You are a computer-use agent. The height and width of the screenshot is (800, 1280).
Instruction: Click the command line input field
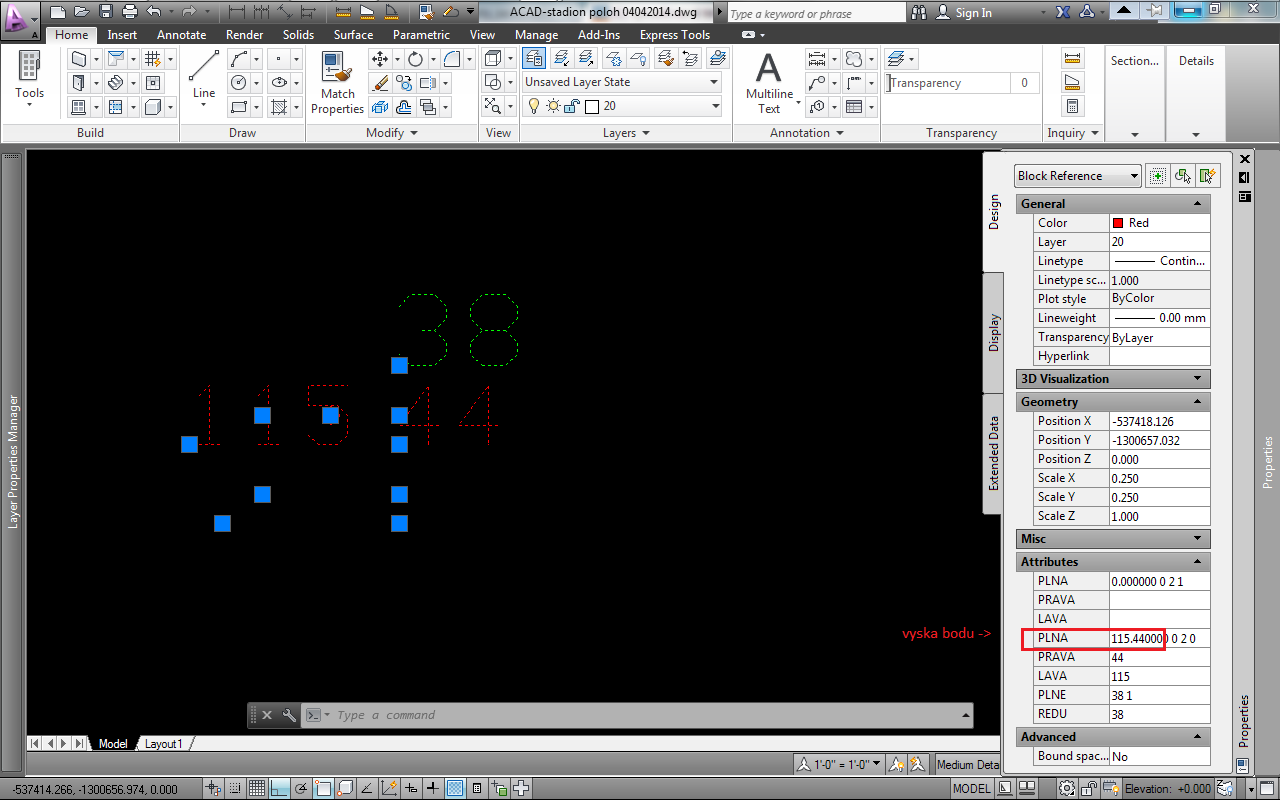click(x=640, y=715)
